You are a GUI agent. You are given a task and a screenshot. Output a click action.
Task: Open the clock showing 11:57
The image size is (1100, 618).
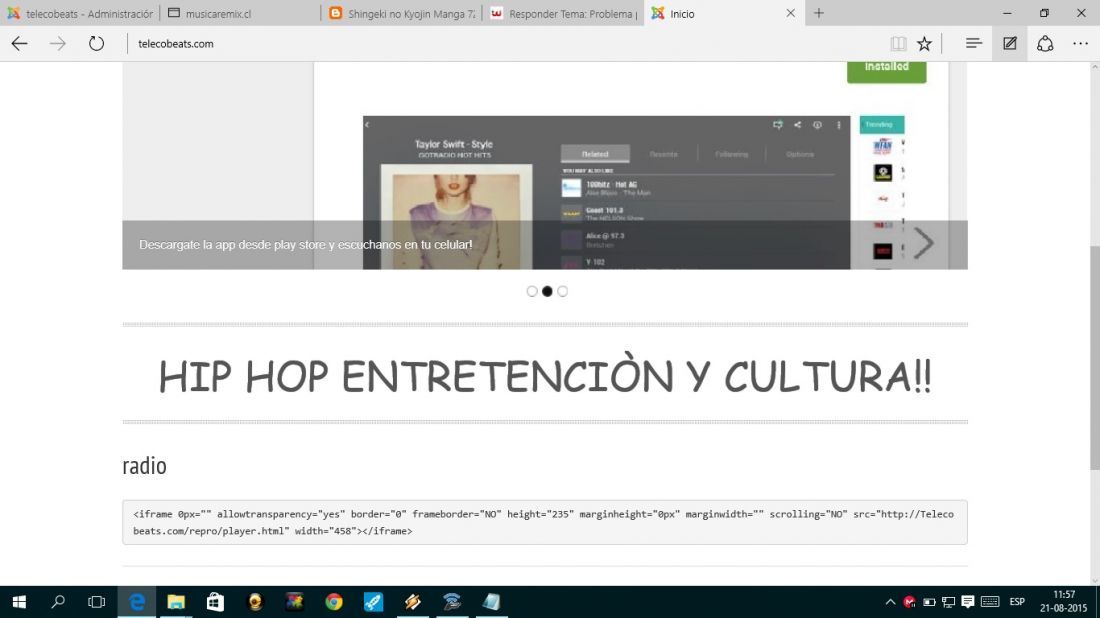click(1064, 602)
